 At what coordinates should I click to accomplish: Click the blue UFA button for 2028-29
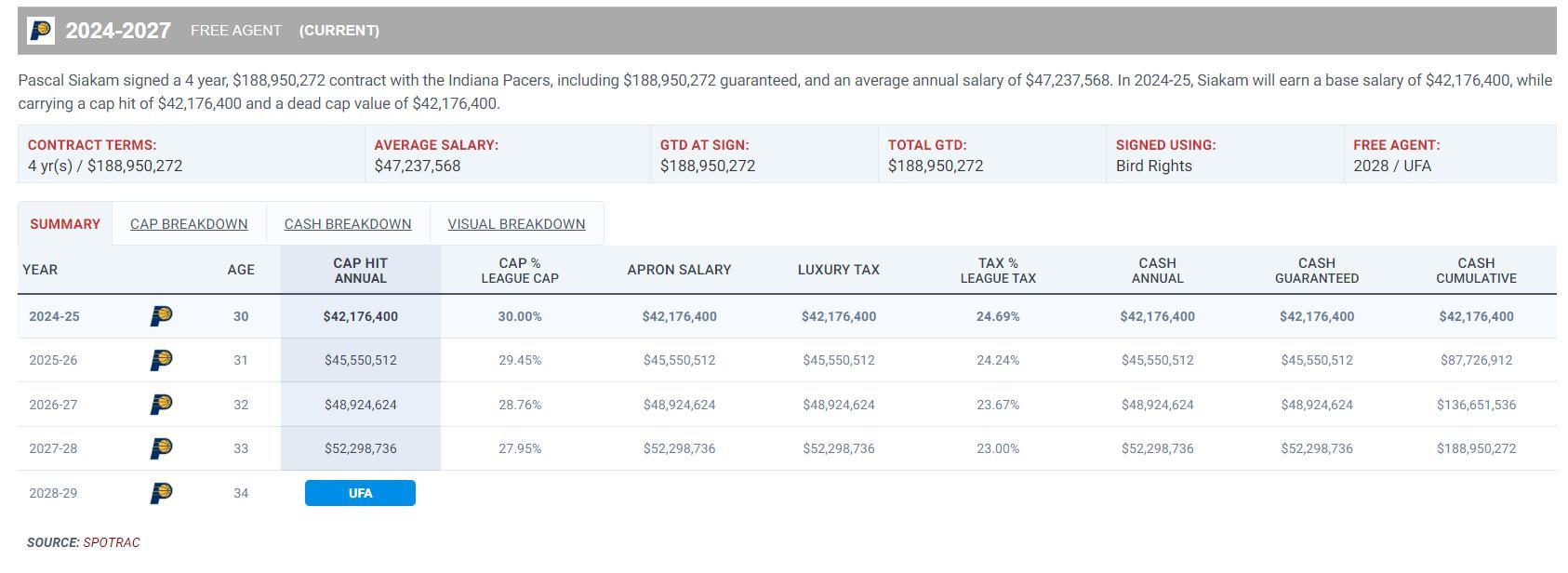(x=360, y=493)
